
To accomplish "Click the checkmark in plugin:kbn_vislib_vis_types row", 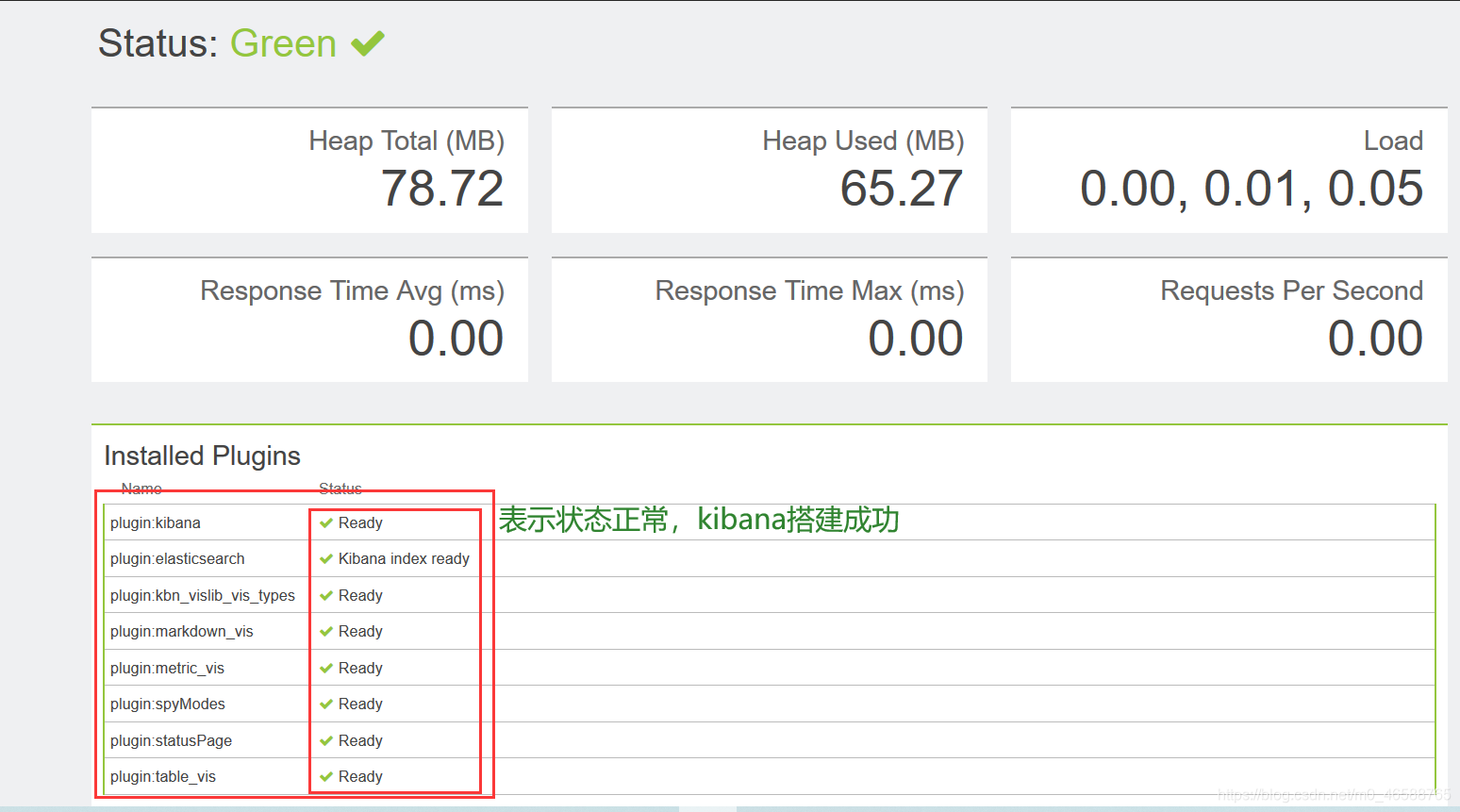I will tap(326, 595).
